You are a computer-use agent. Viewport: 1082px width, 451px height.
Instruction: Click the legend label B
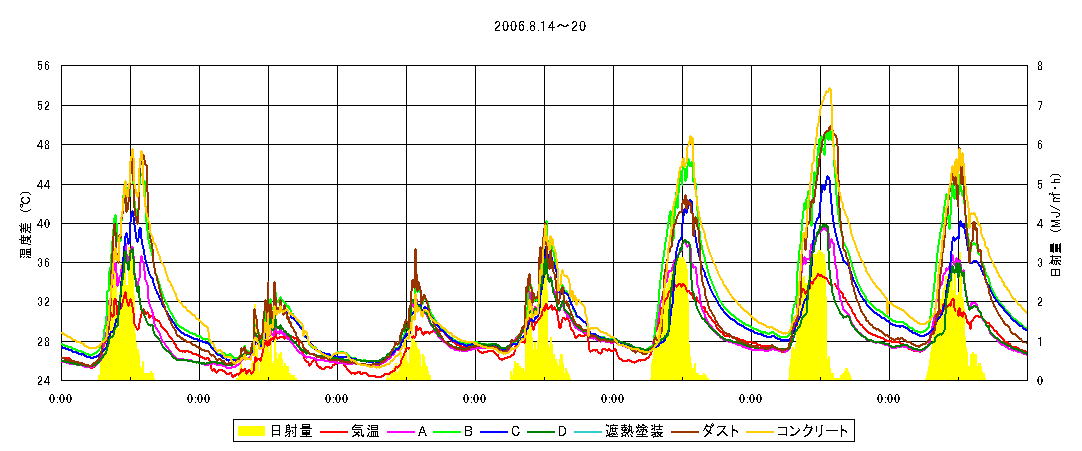click(468, 432)
